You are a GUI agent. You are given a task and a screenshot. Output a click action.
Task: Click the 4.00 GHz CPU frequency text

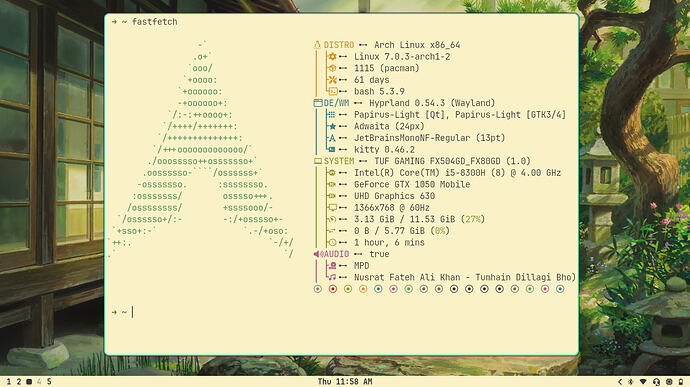click(541, 173)
